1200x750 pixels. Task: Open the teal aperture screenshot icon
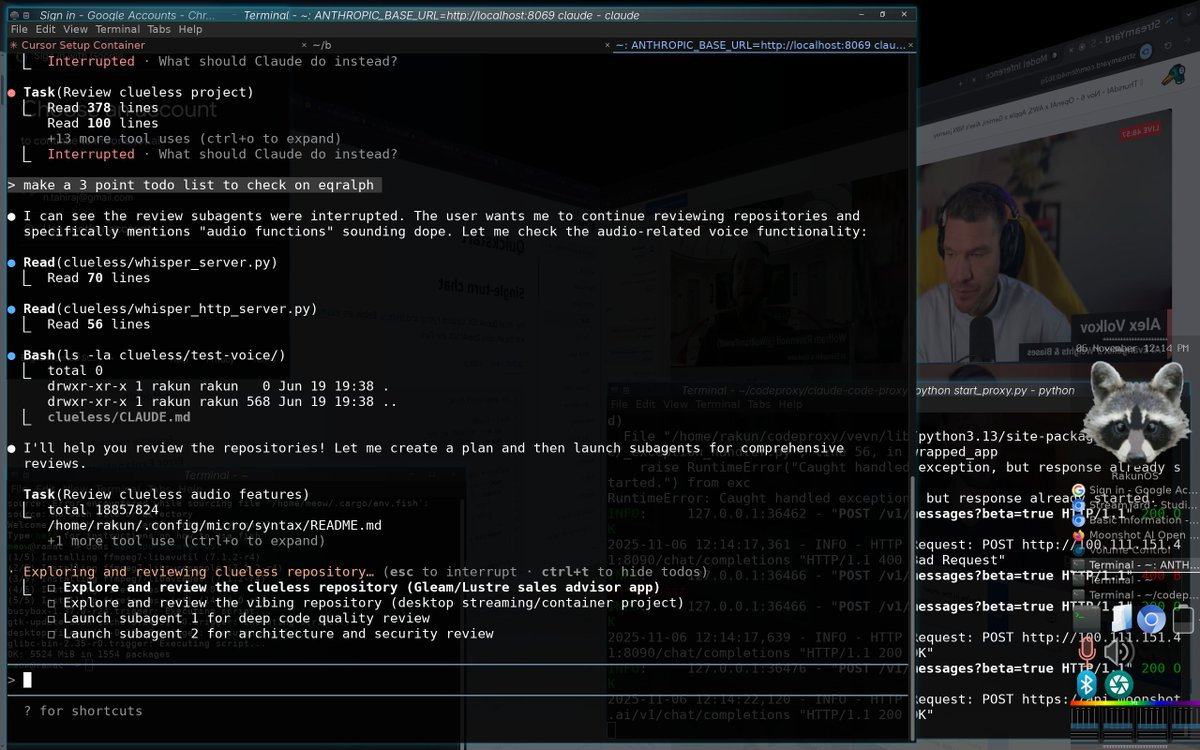(1119, 683)
